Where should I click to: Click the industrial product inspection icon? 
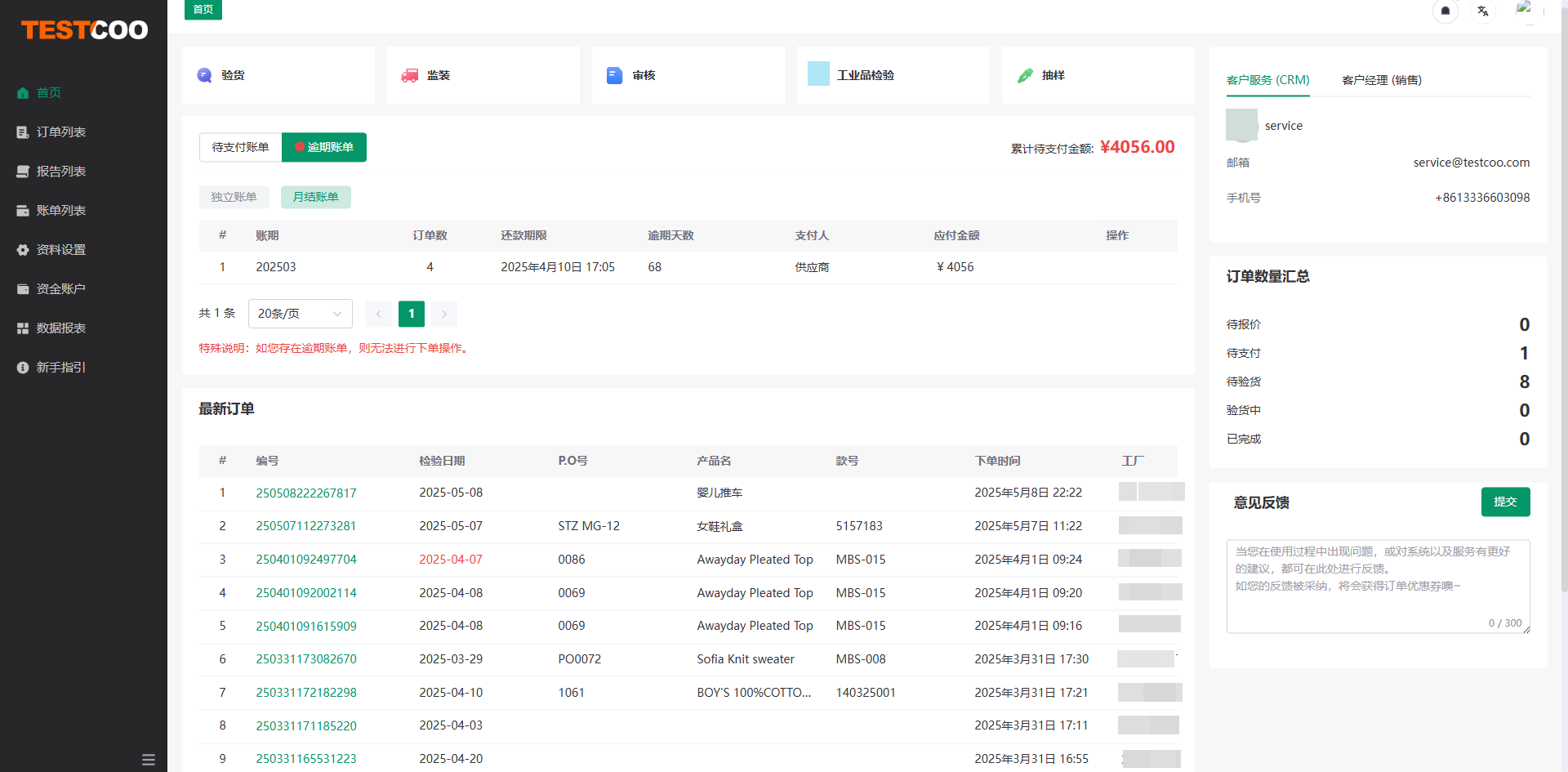pyautogui.click(x=818, y=74)
